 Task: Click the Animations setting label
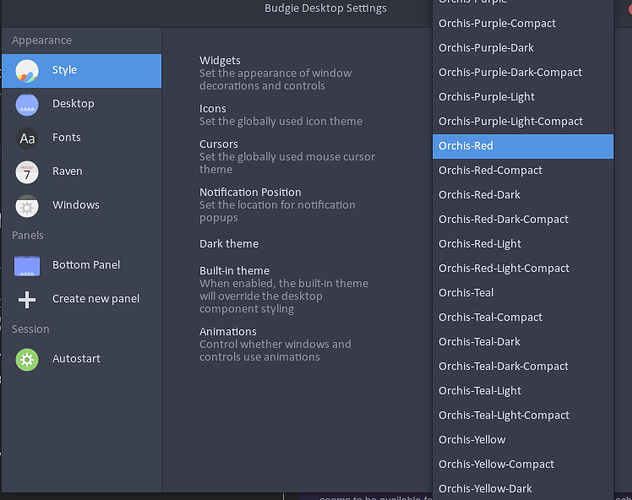(x=228, y=332)
